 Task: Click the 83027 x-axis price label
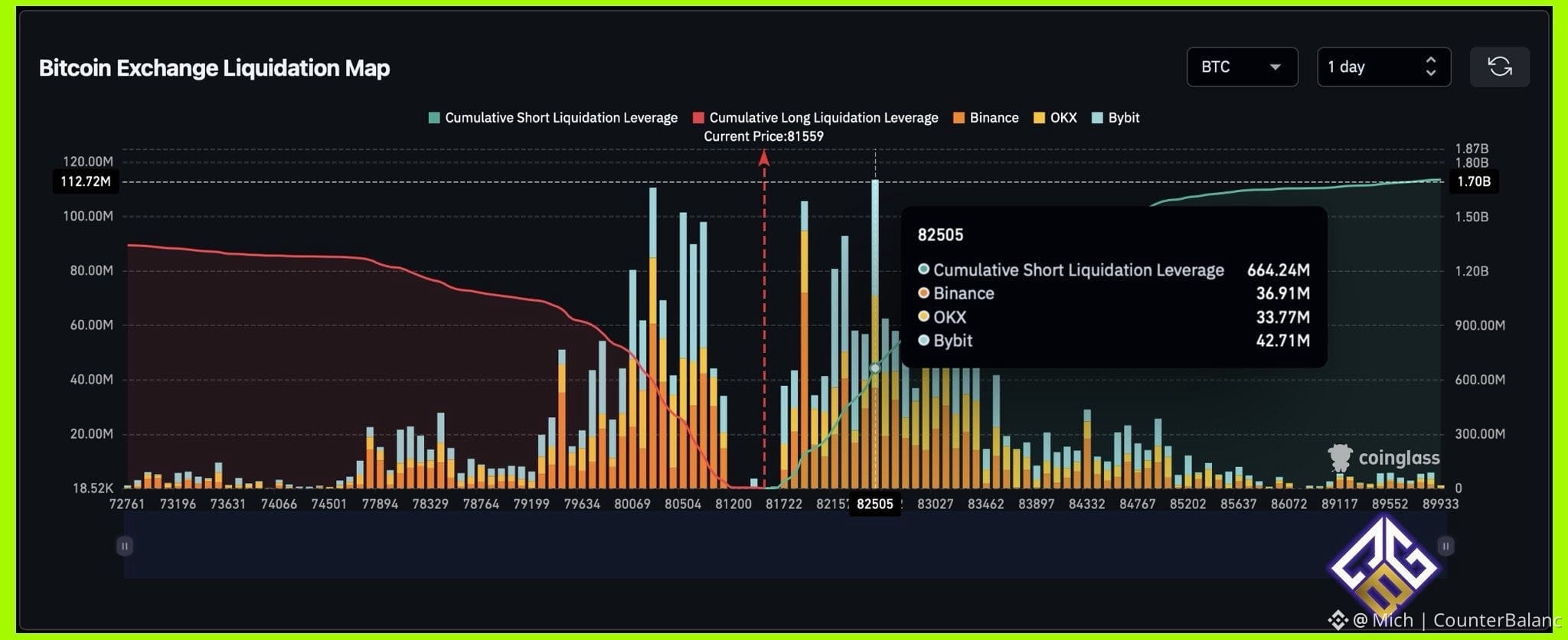click(935, 504)
